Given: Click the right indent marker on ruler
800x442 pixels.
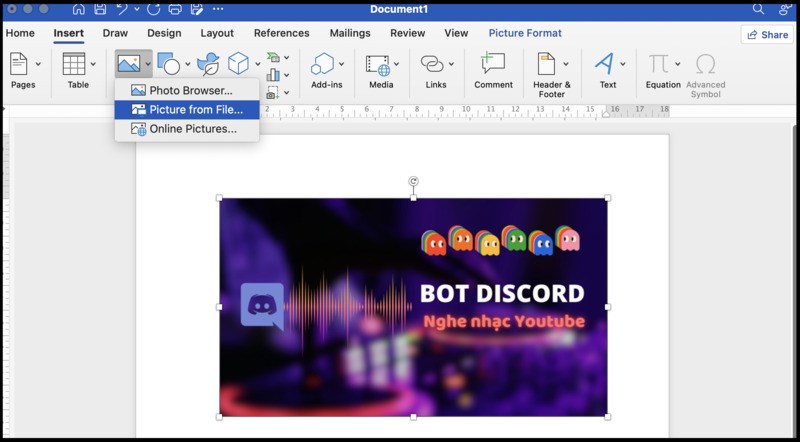Looking at the screenshot, I should click(x=606, y=114).
